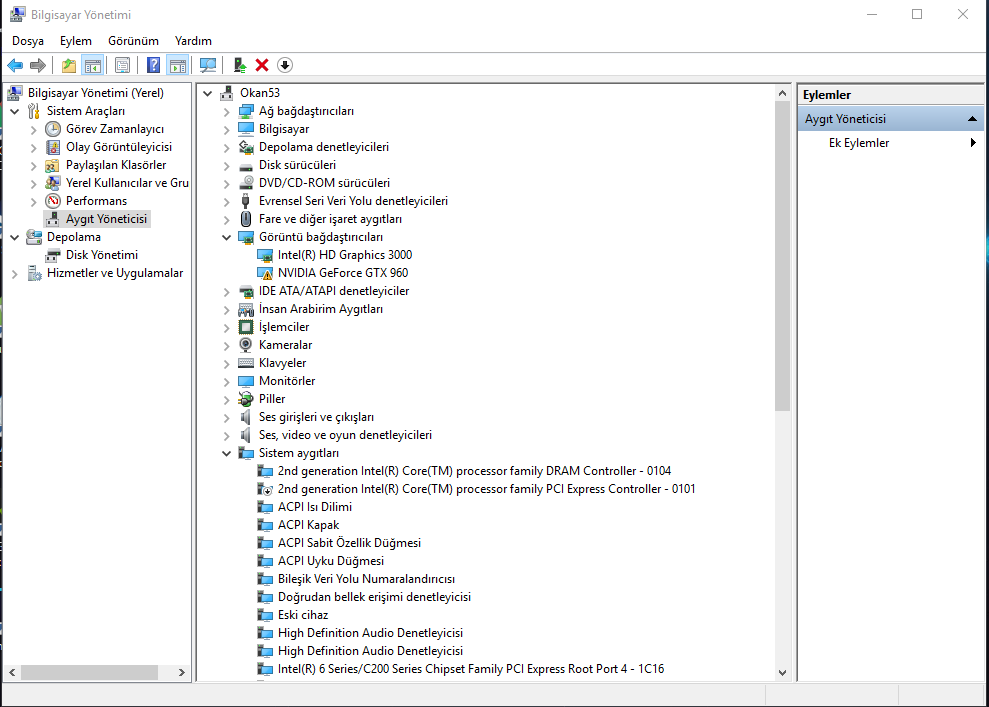Select the ACPI Kapak device
989x707 pixels.
(x=308, y=525)
